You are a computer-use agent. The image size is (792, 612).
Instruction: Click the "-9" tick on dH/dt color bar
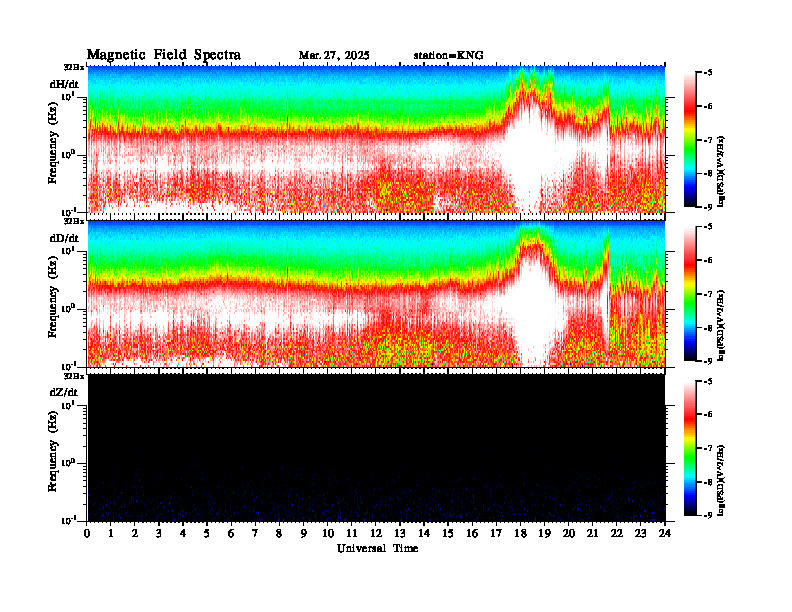tap(708, 207)
